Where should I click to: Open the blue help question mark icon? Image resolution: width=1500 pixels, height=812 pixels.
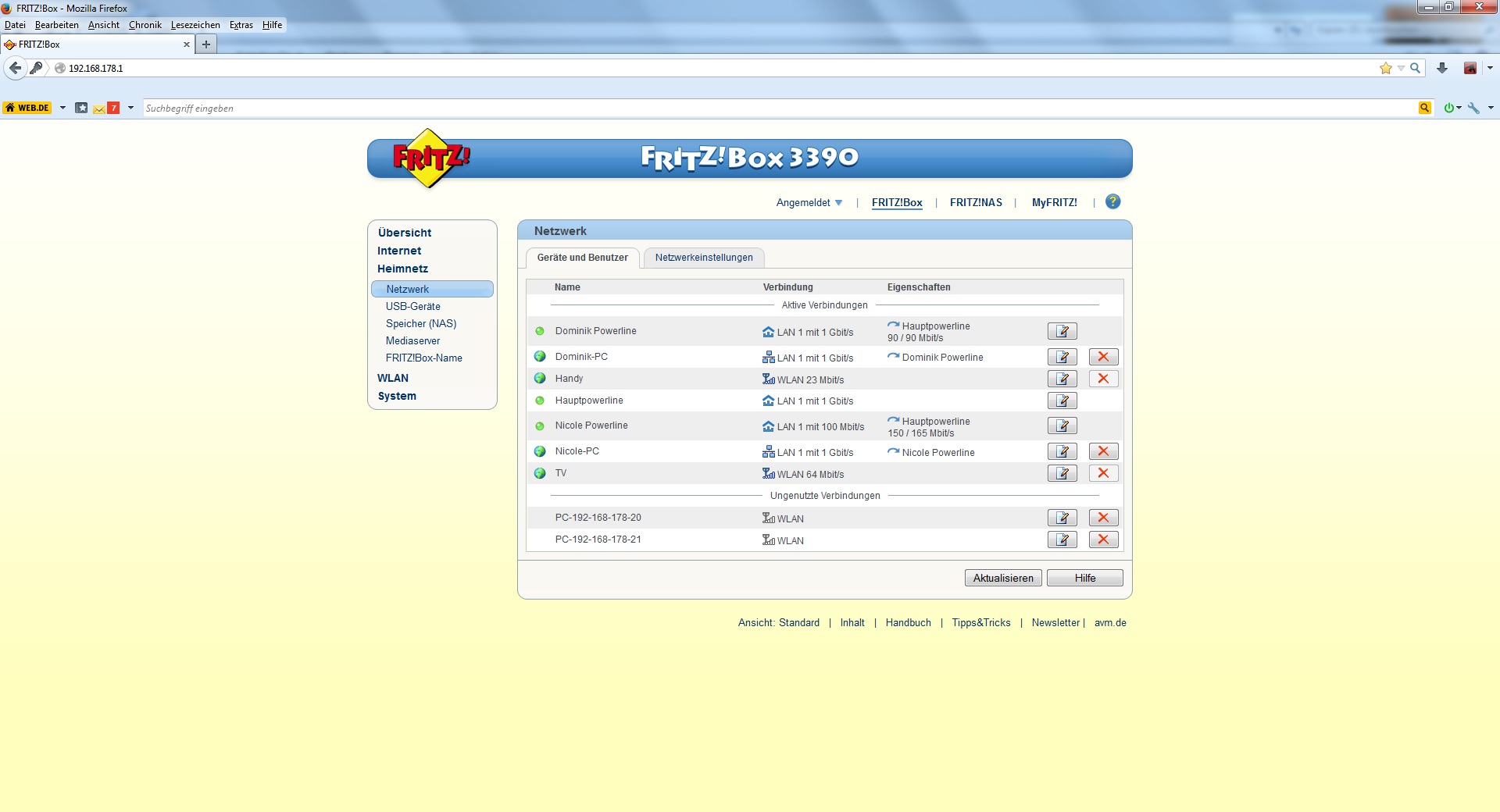click(x=1113, y=201)
